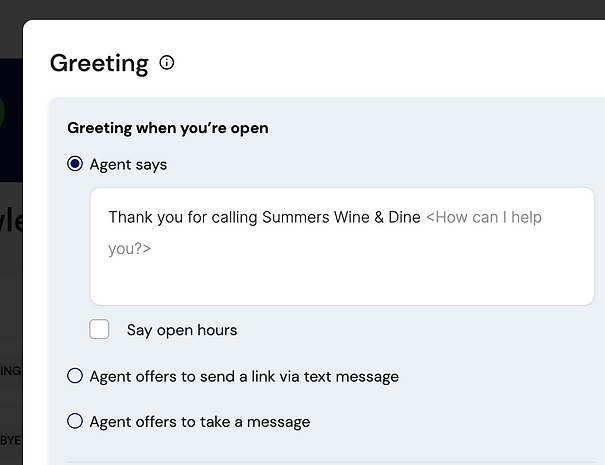
Task: Click the Thank you for calling greeting text
Action: (x=264, y=217)
